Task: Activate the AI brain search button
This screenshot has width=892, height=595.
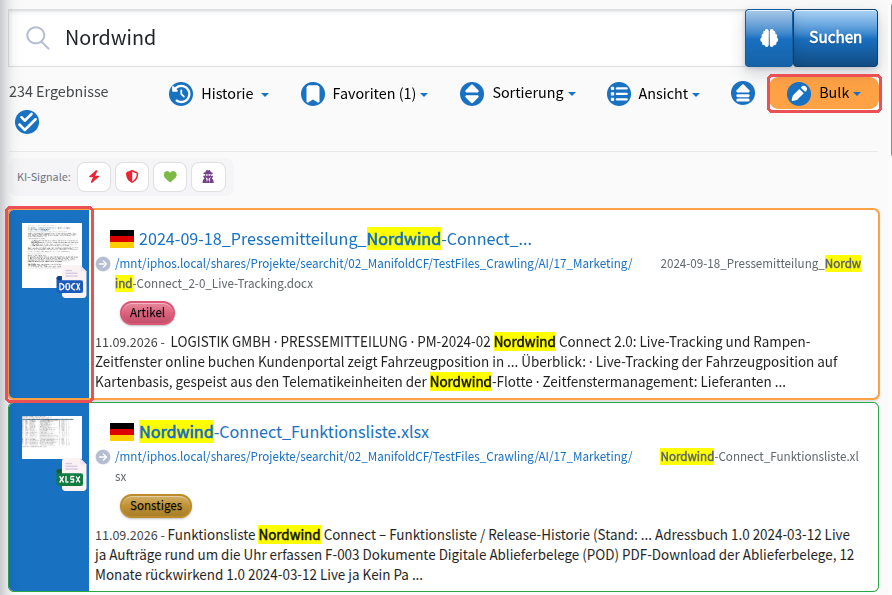Action: [x=769, y=38]
